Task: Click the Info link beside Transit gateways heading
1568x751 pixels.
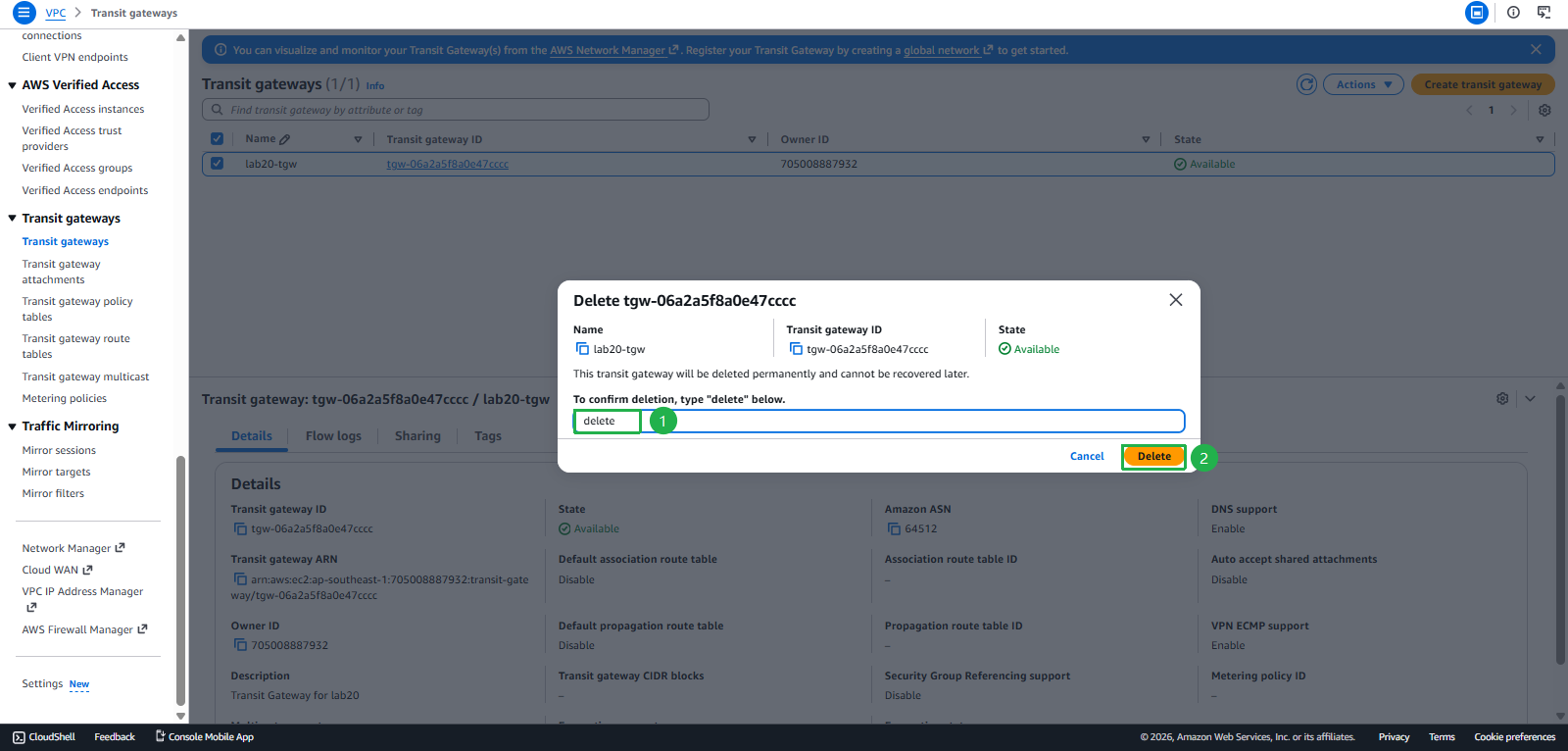Action: 375,86
